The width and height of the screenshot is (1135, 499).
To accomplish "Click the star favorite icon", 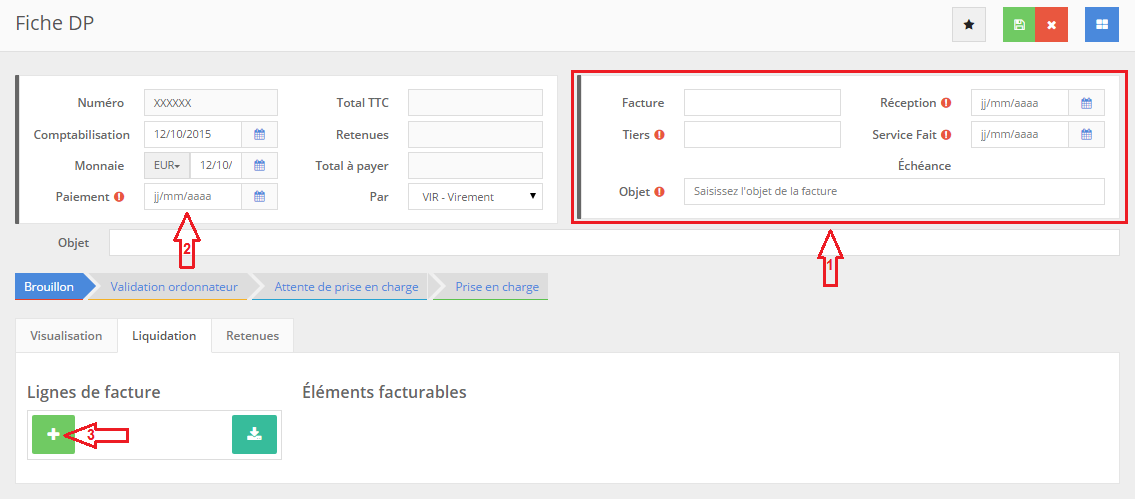I will pyautogui.click(x=968, y=24).
